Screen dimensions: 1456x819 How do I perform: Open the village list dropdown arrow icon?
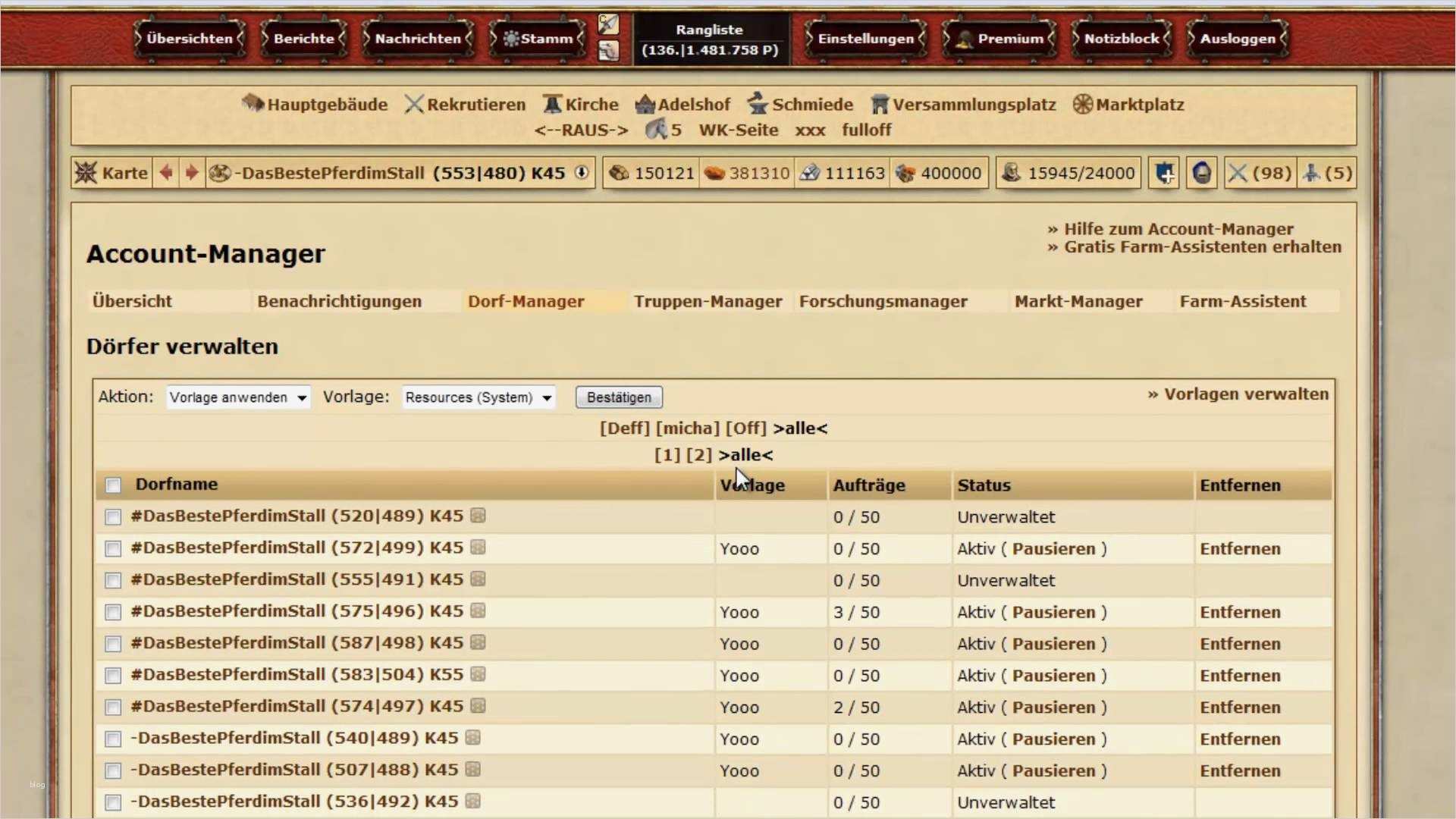tap(582, 173)
